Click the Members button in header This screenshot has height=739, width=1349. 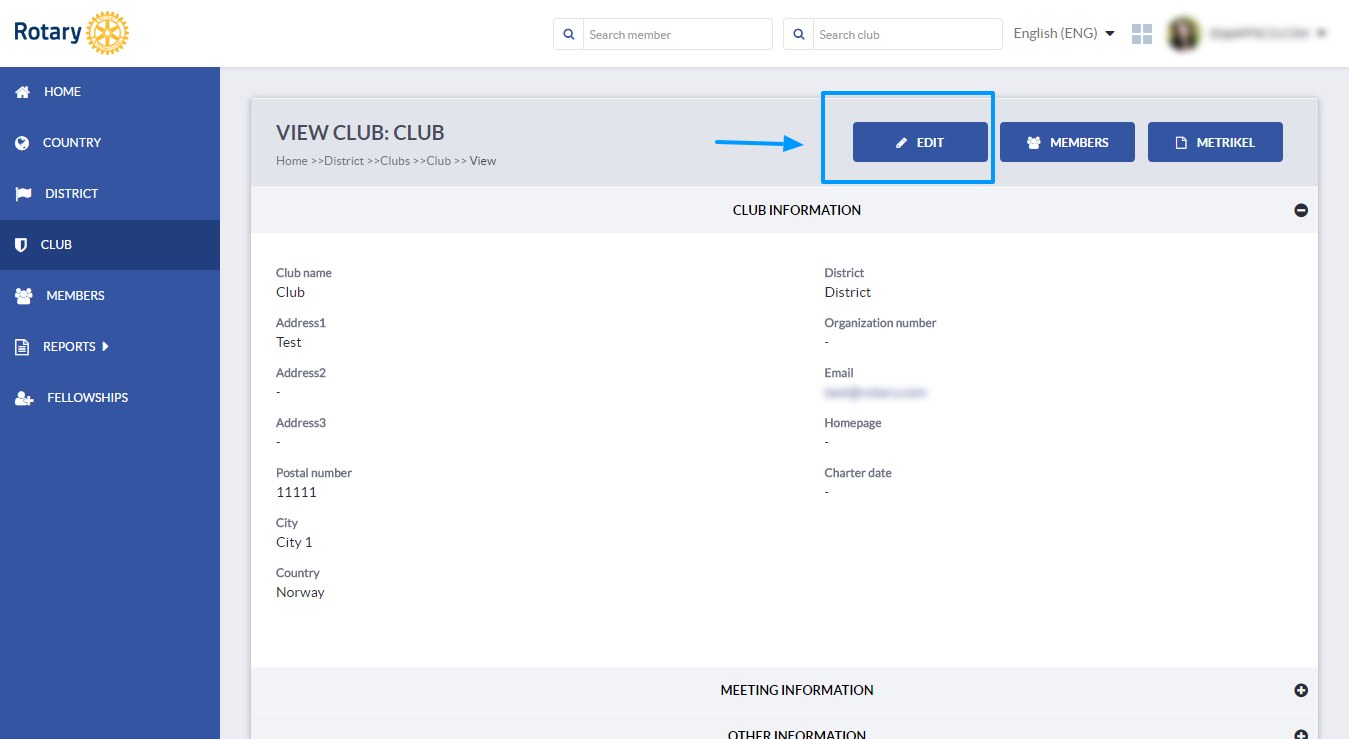click(1067, 142)
